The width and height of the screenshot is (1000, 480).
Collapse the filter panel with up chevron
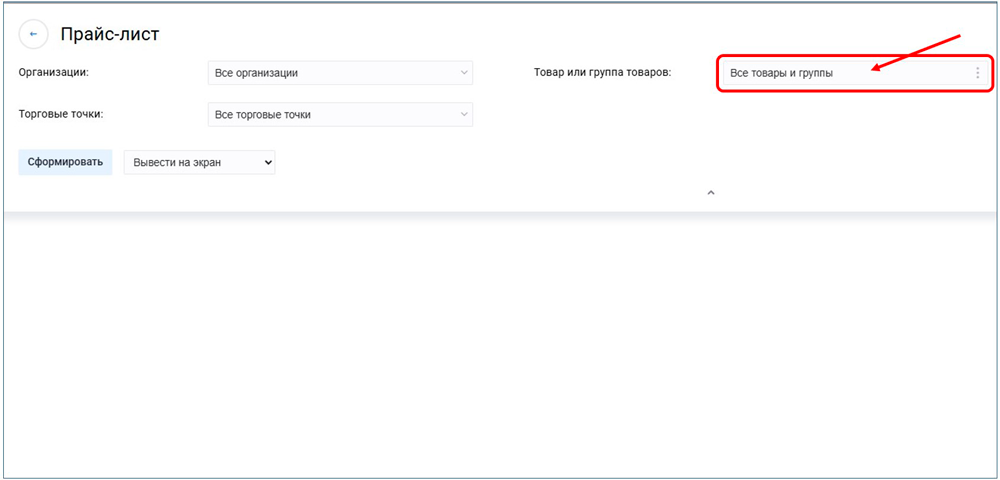click(711, 193)
